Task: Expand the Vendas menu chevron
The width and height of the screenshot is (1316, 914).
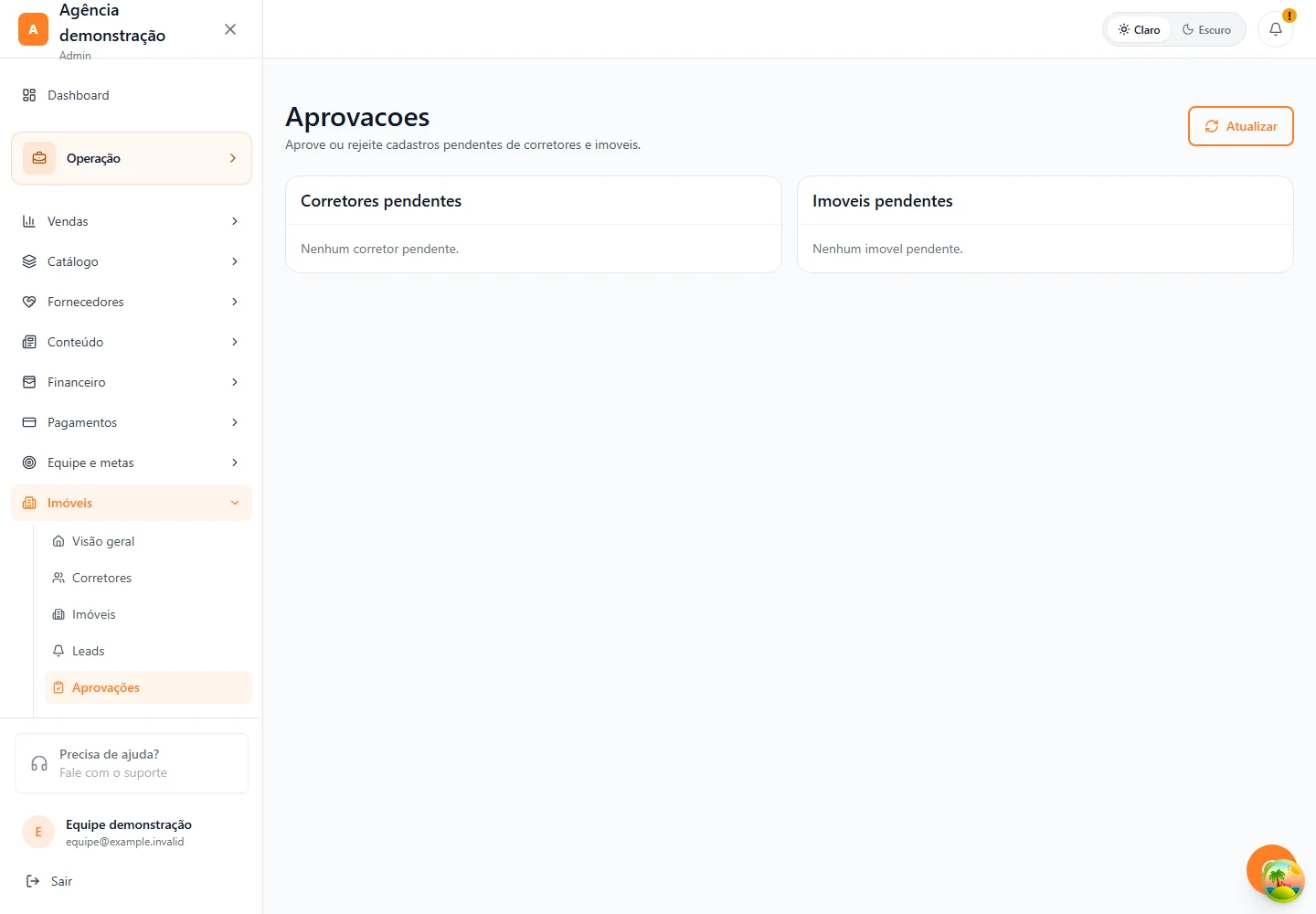Action: 235,221
